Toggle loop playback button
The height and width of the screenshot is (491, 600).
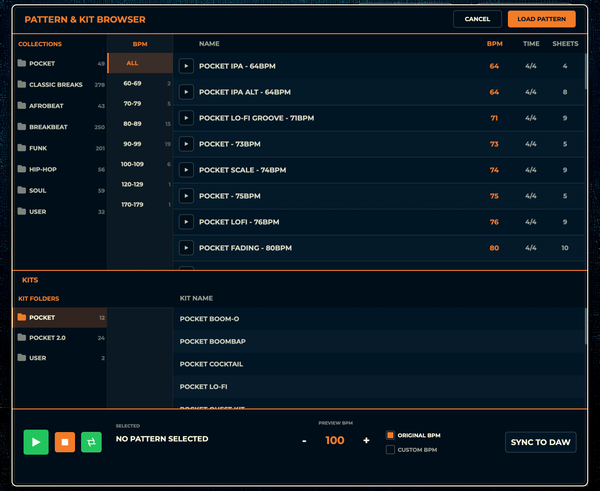coord(91,442)
